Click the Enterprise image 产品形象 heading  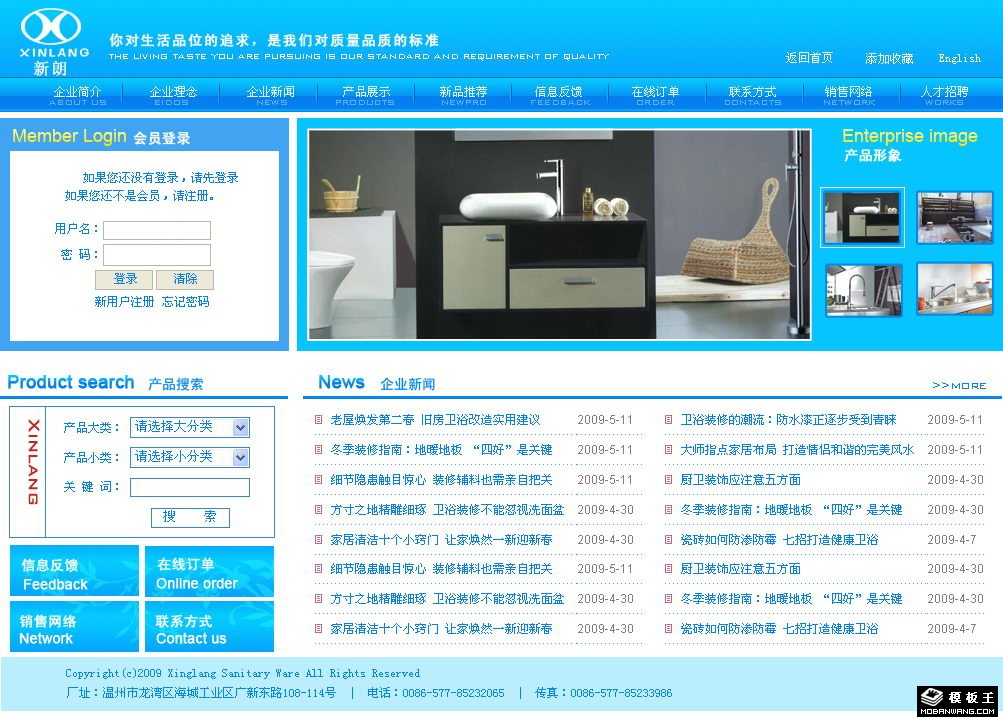pyautogui.click(x=909, y=145)
